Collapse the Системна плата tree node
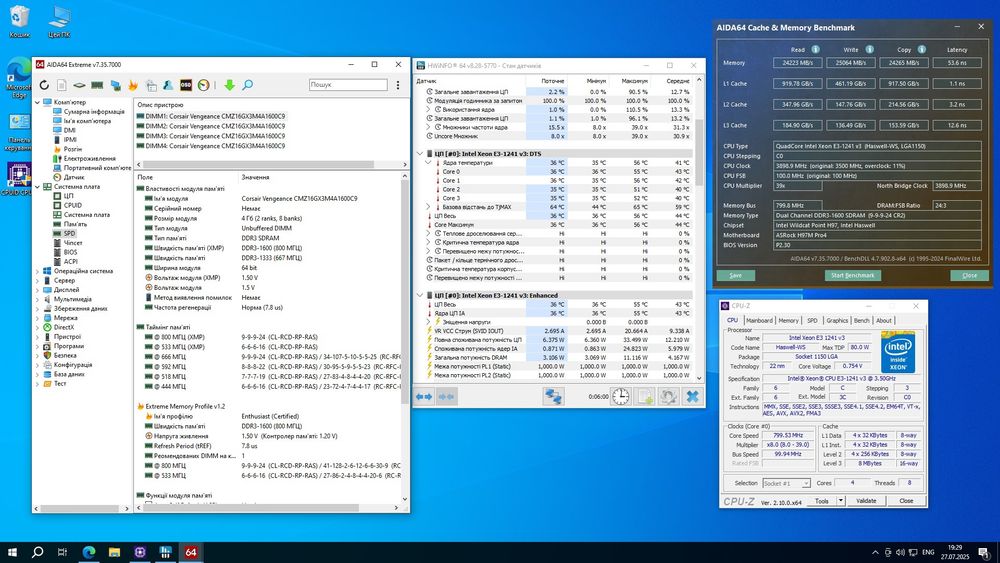The height and width of the screenshot is (563, 1000). [x=37, y=187]
